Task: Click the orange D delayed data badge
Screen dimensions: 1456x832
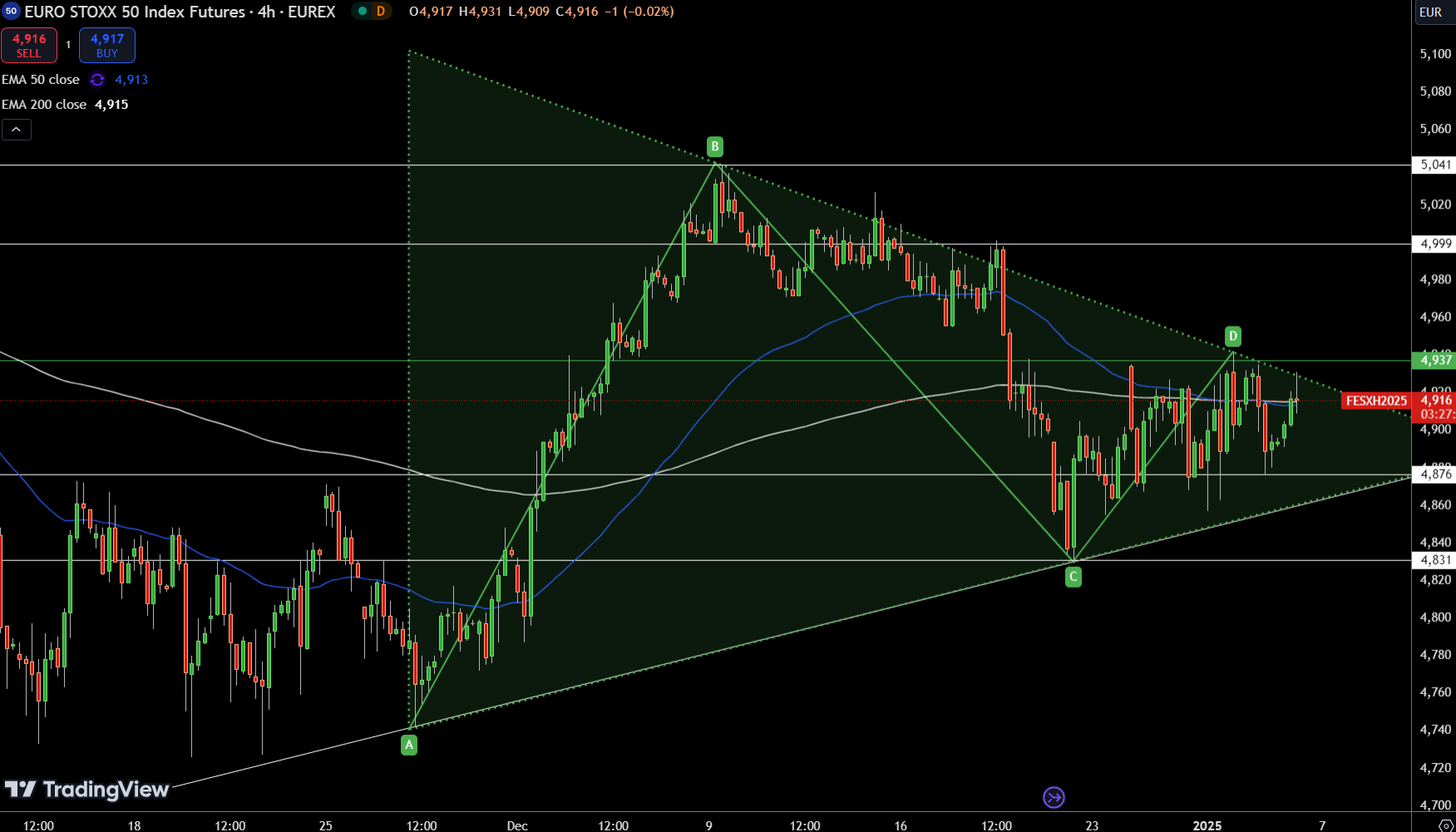Action: [381, 12]
